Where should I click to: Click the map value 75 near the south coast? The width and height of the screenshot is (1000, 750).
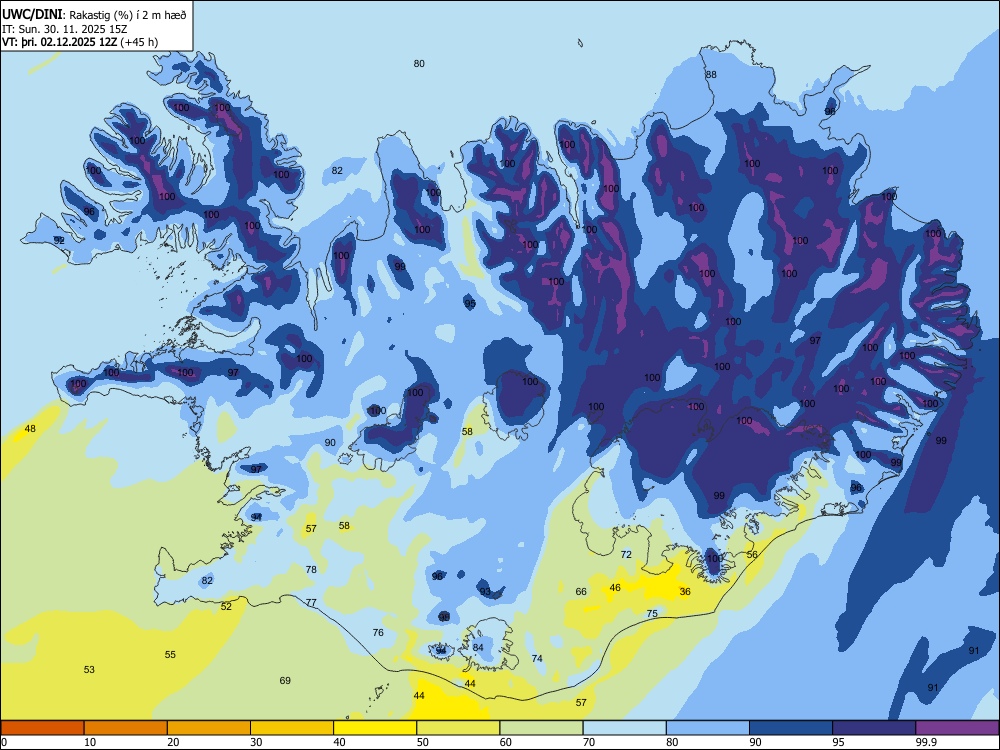[x=652, y=614]
